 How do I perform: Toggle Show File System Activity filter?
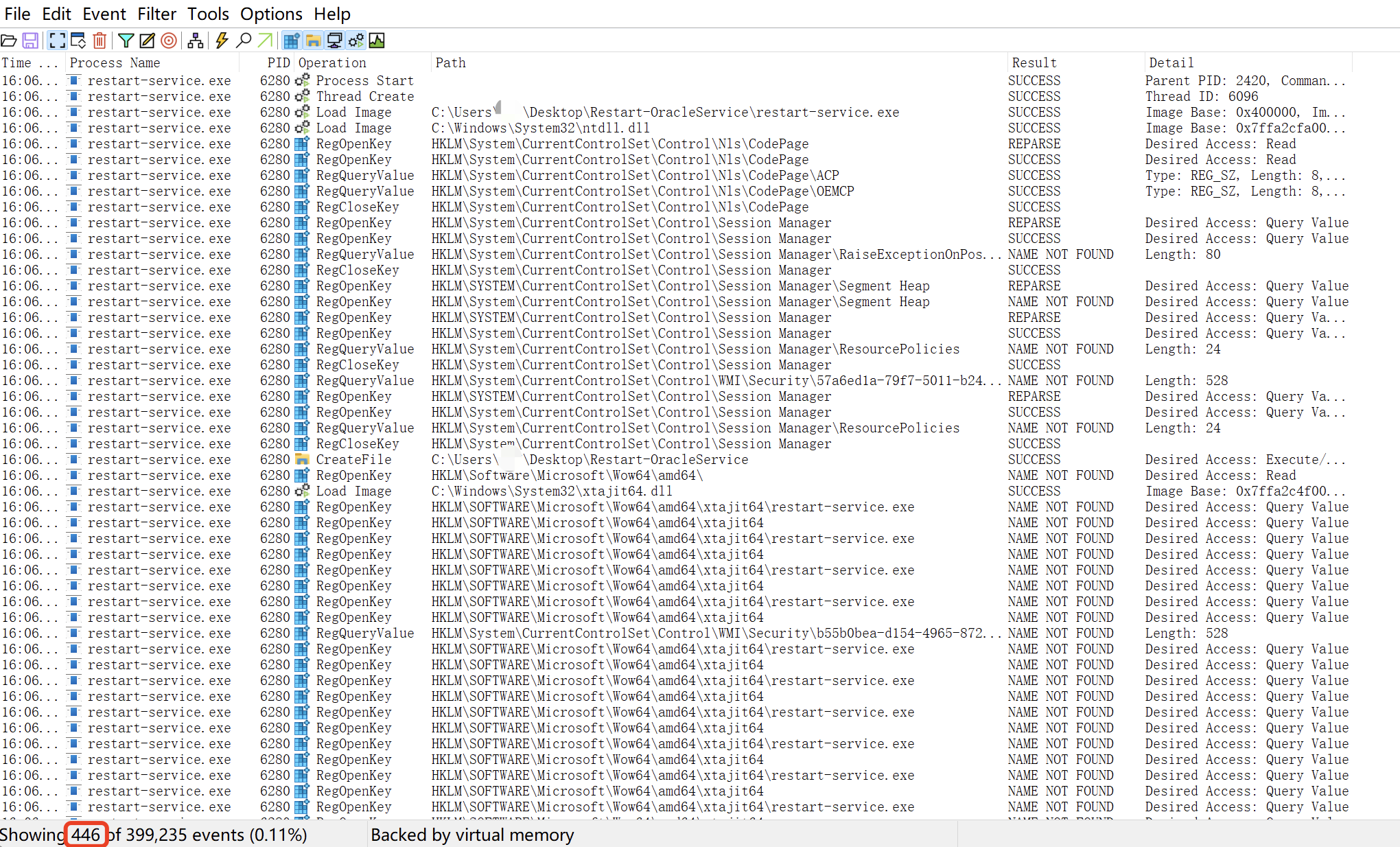pyautogui.click(x=313, y=41)
